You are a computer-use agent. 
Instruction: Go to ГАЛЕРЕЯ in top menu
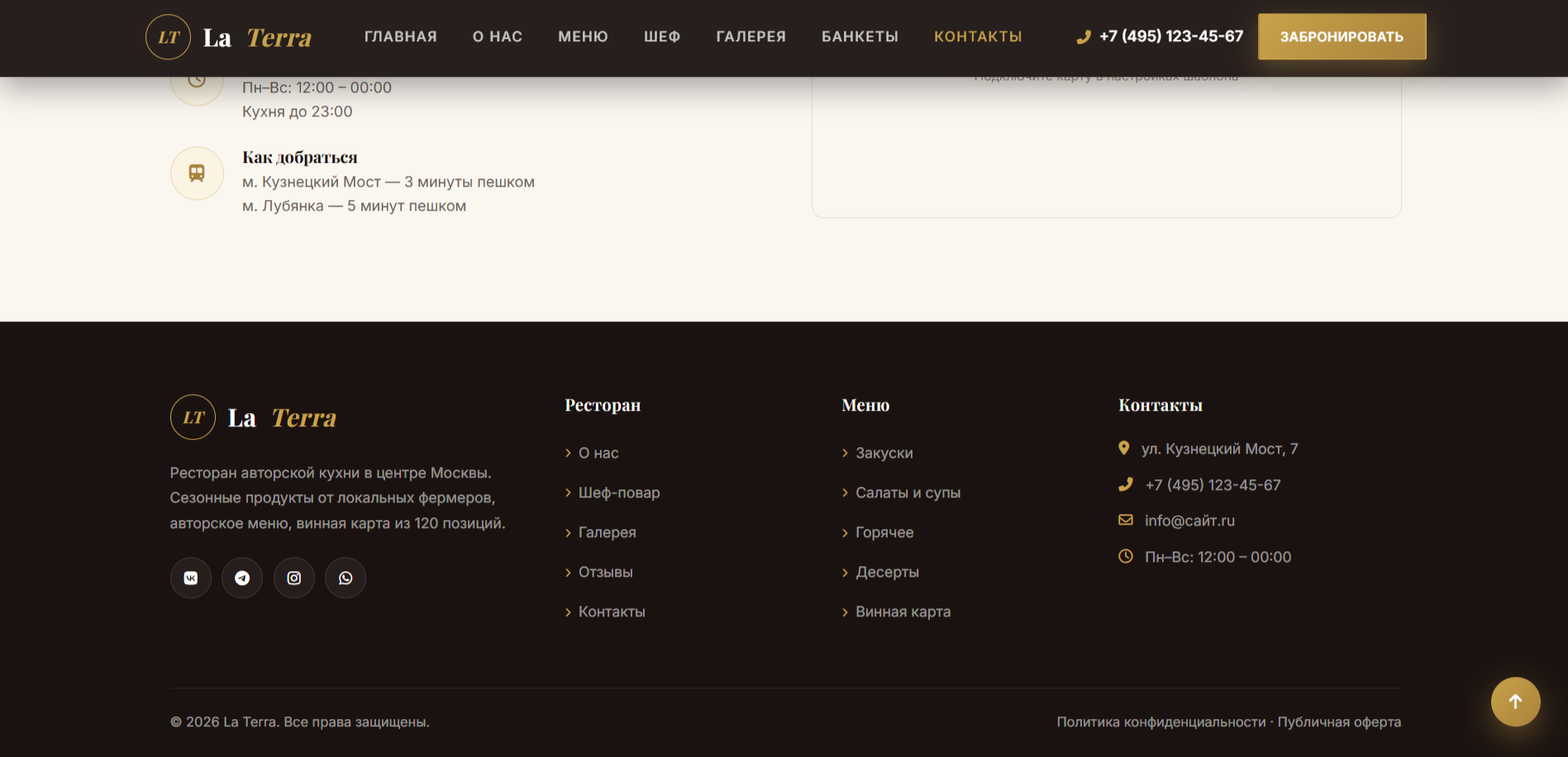pyautogui.click(x=751, y=36)
